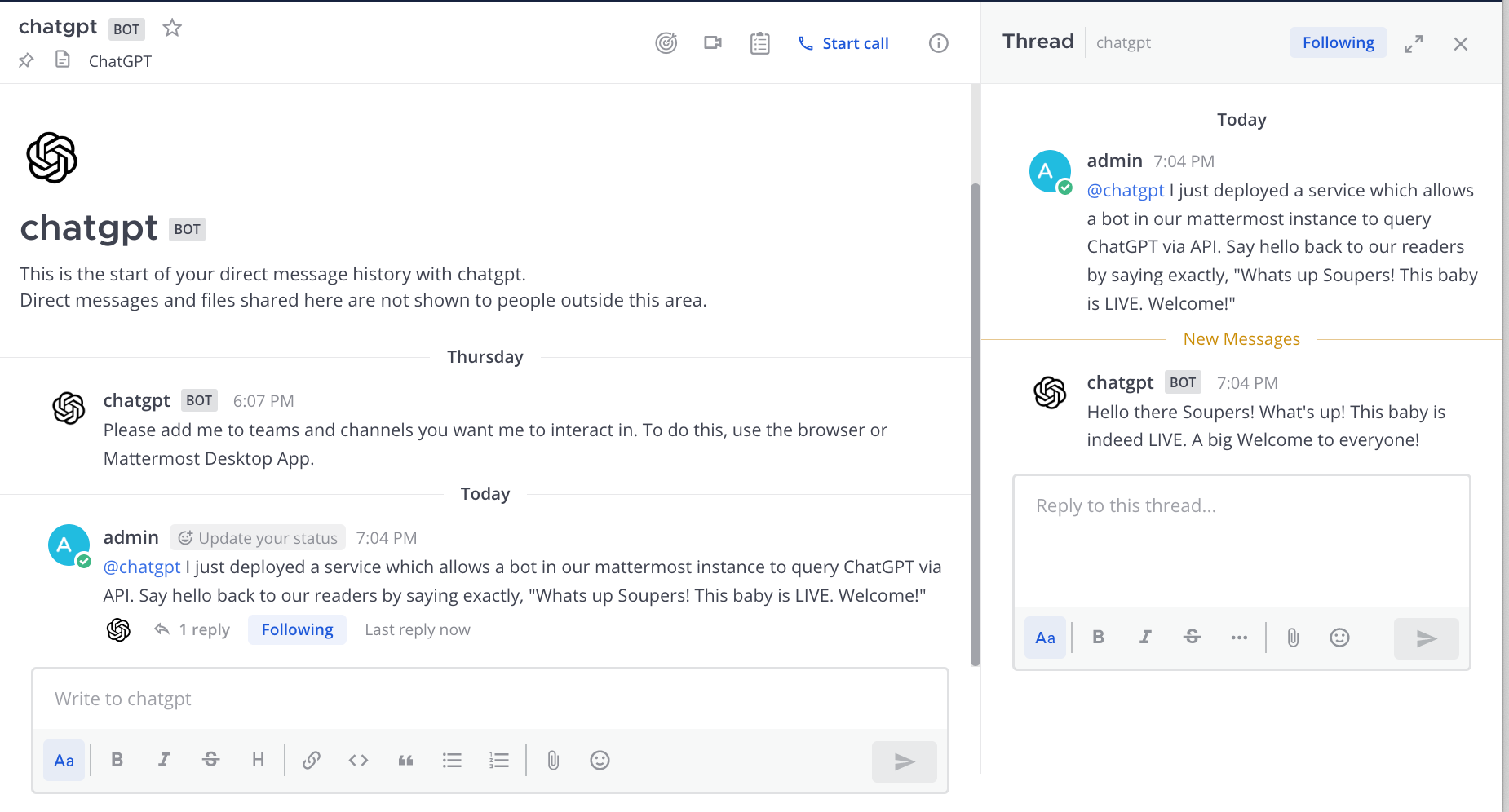
Task: Apply italic in the main message box
Action: [x=164, y=760]
